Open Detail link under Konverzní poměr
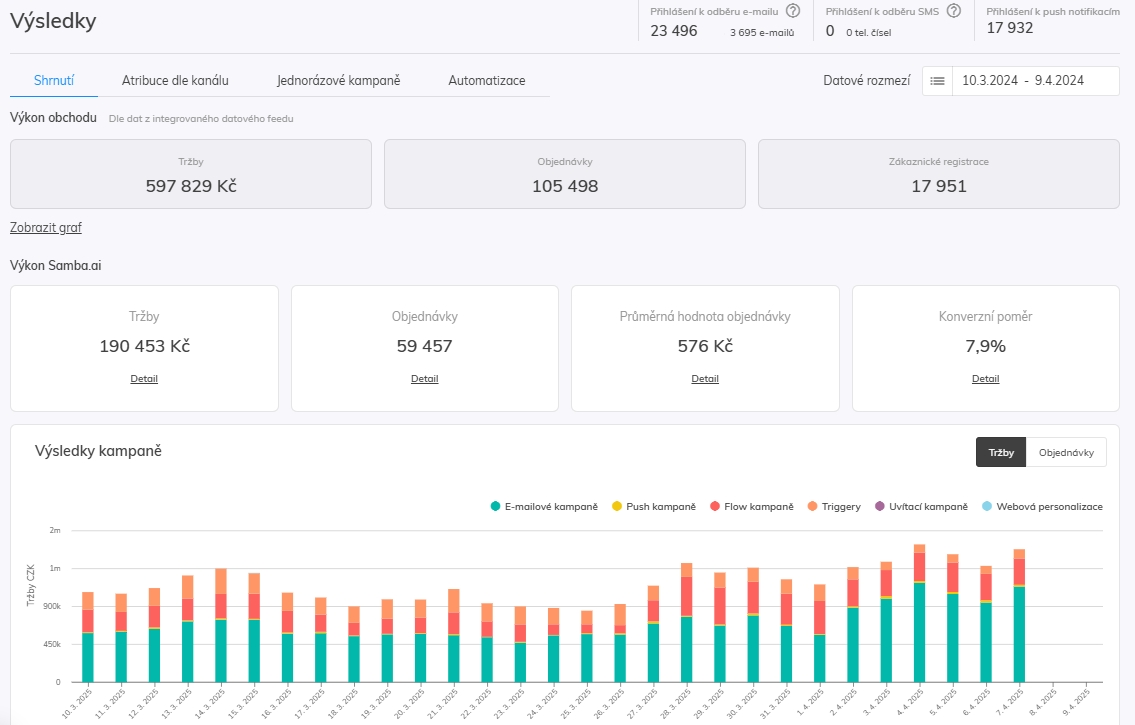Screen dimensions: 1135x725 [x=985, y=379]
